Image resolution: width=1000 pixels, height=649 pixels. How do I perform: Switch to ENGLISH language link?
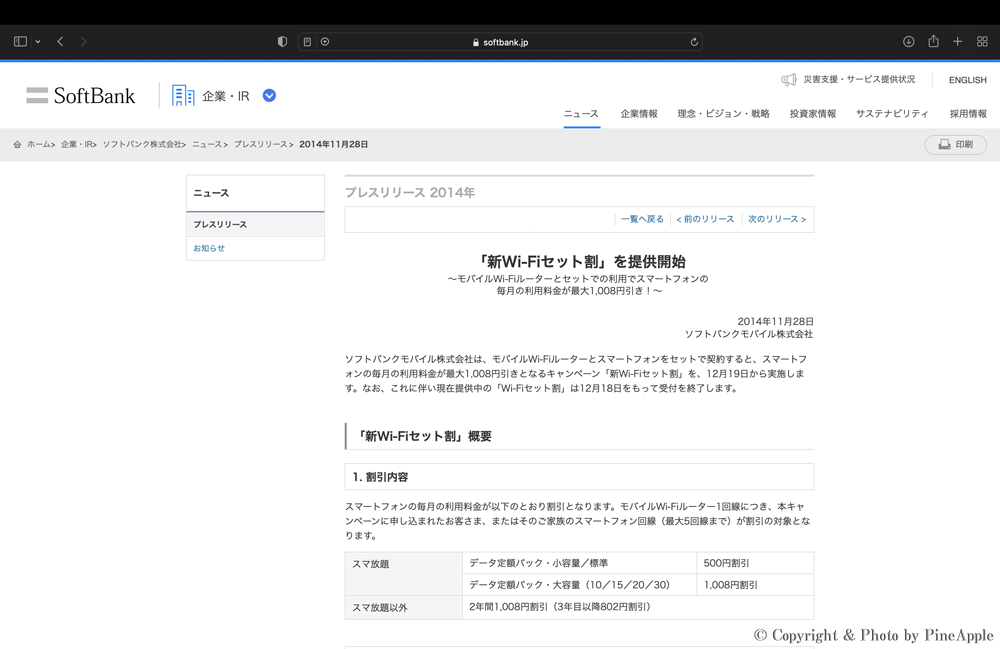point(967,80)
